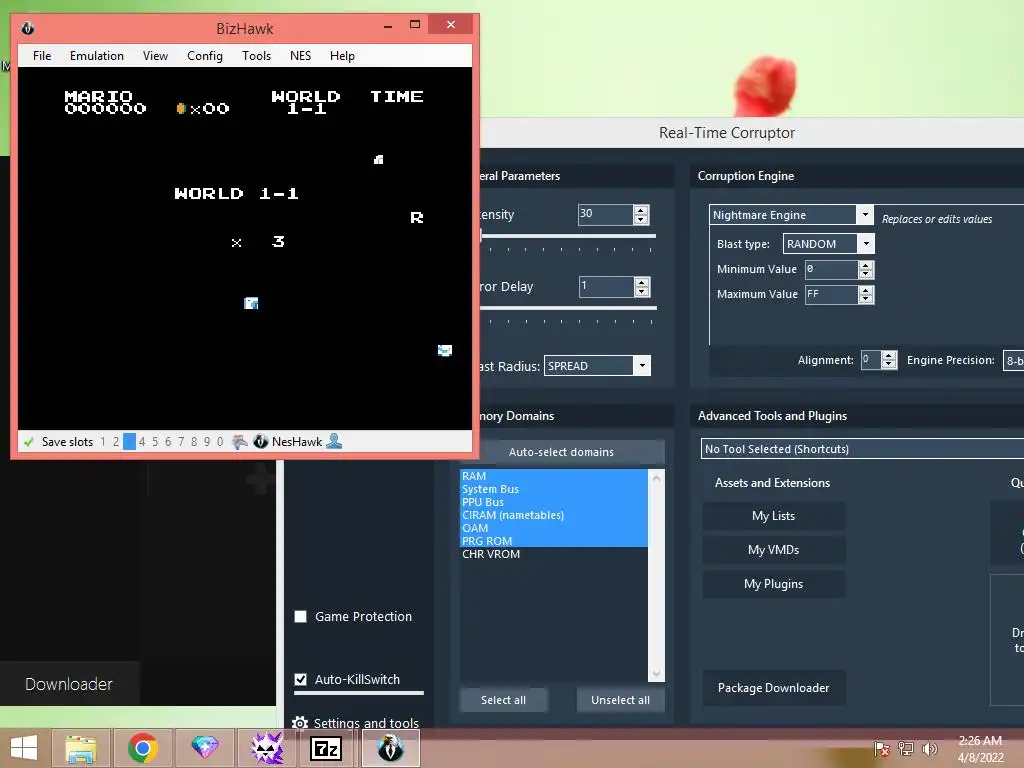The image size is (1024, 768).
Task: Increase Alignment value with up arrow
Action: point(889,355)
